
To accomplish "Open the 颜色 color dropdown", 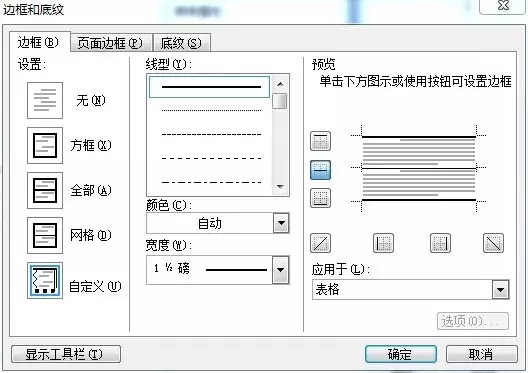I will click(x=281, y=223).
